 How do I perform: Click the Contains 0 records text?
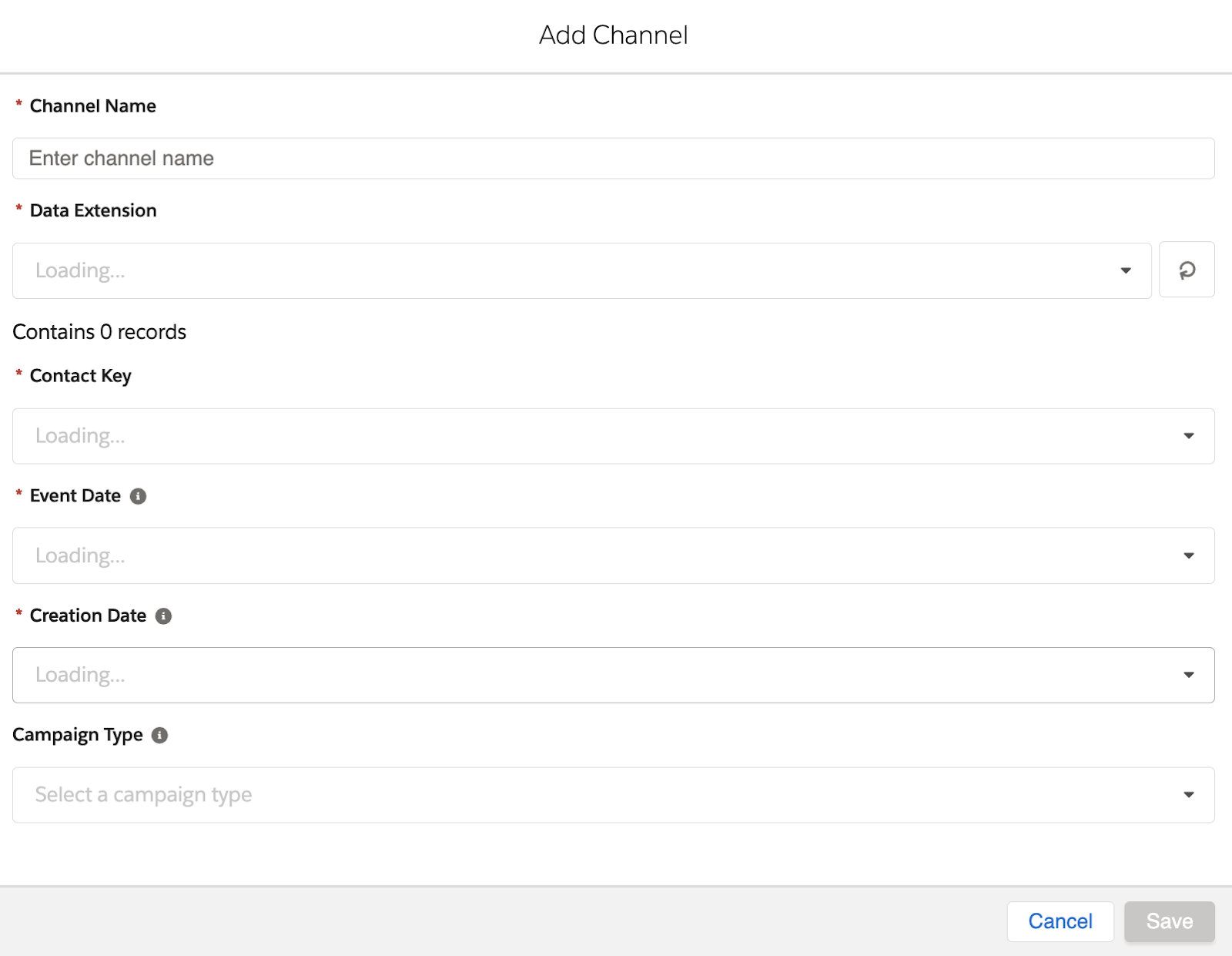(x=99, y=332)
